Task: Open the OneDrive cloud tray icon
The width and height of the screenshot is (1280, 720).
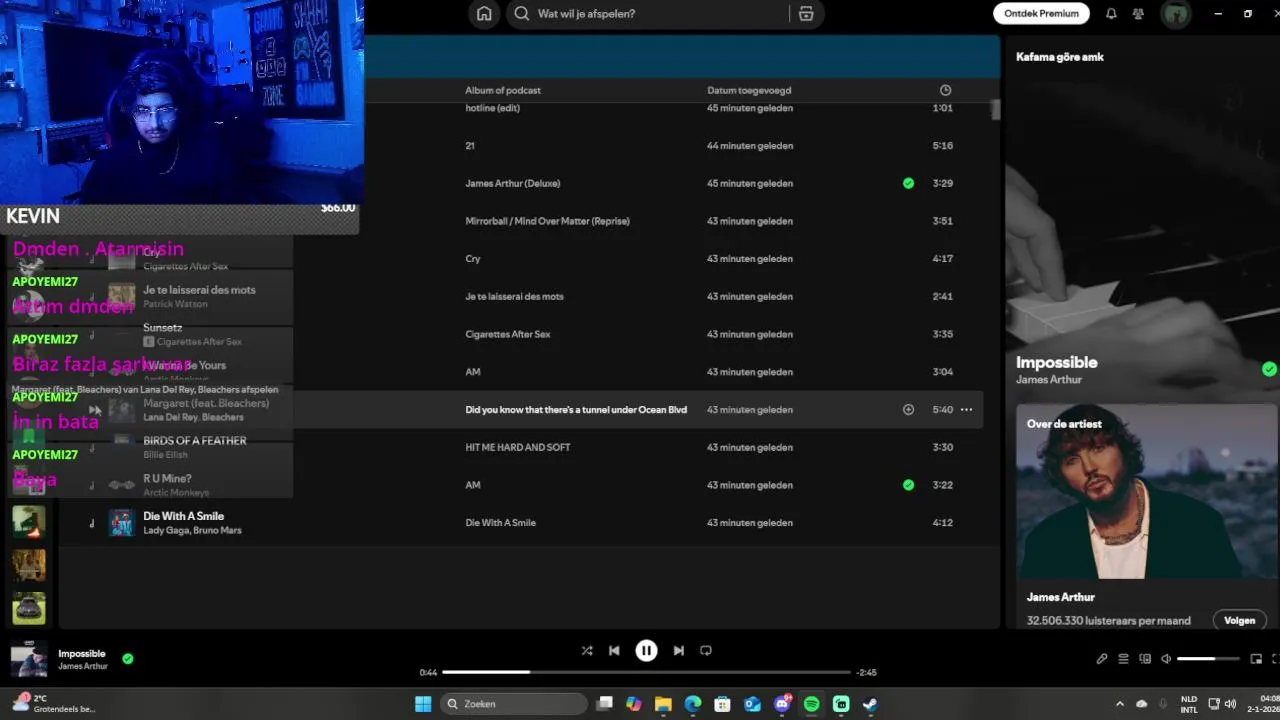Action: [x=1142, y=704]
